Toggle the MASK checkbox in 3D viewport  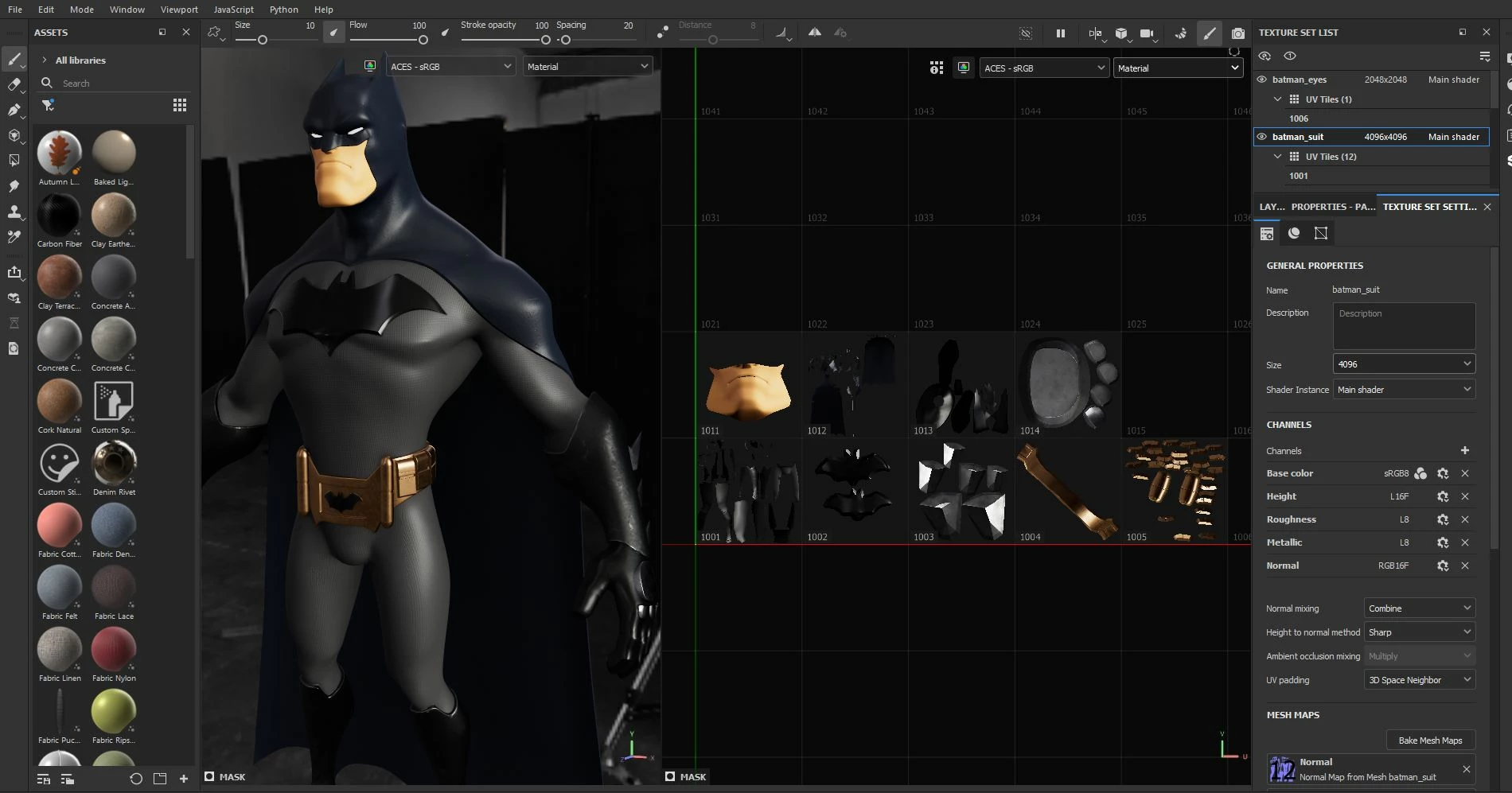pos(209,776)
